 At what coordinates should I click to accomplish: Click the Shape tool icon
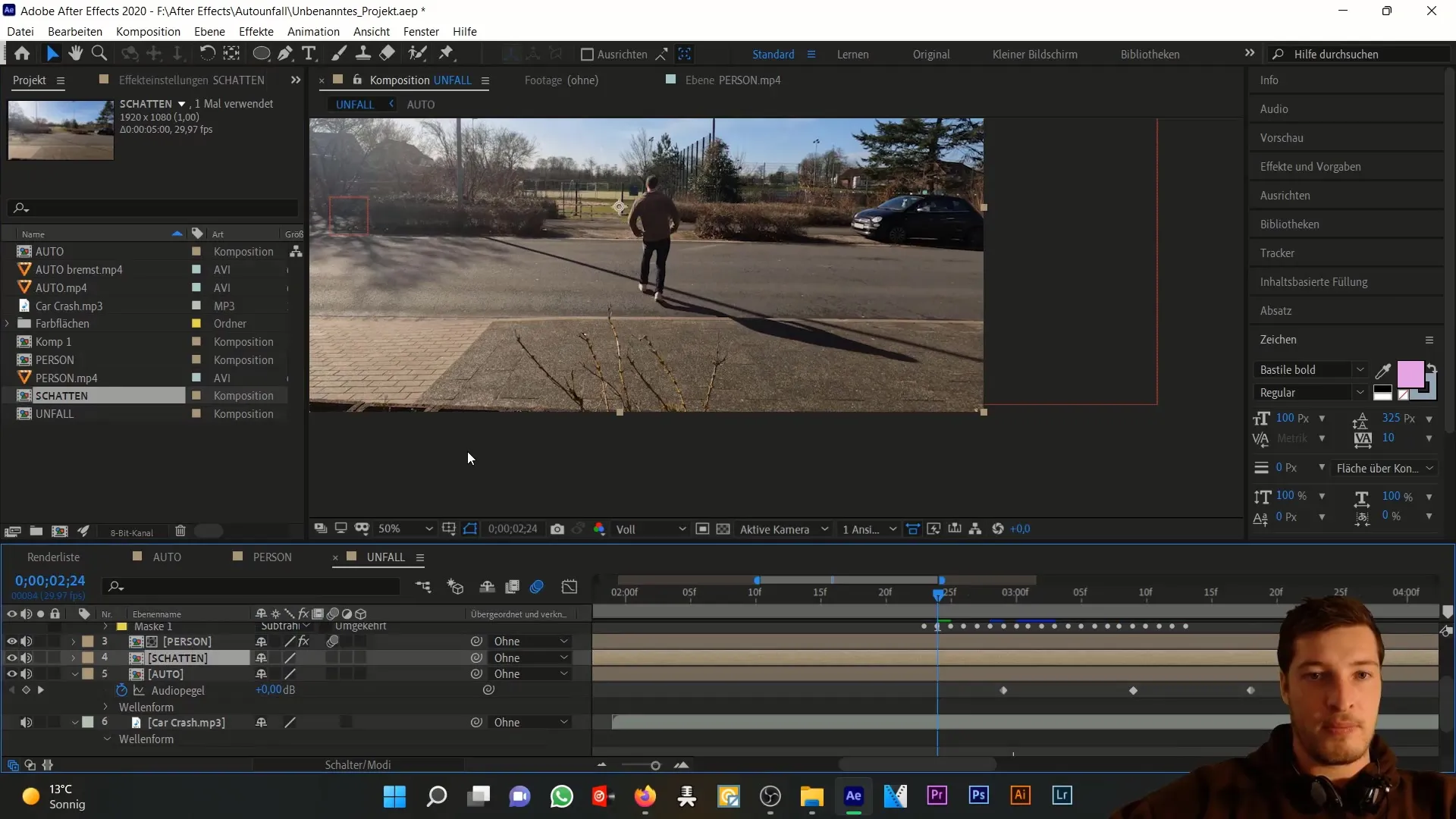260,53
